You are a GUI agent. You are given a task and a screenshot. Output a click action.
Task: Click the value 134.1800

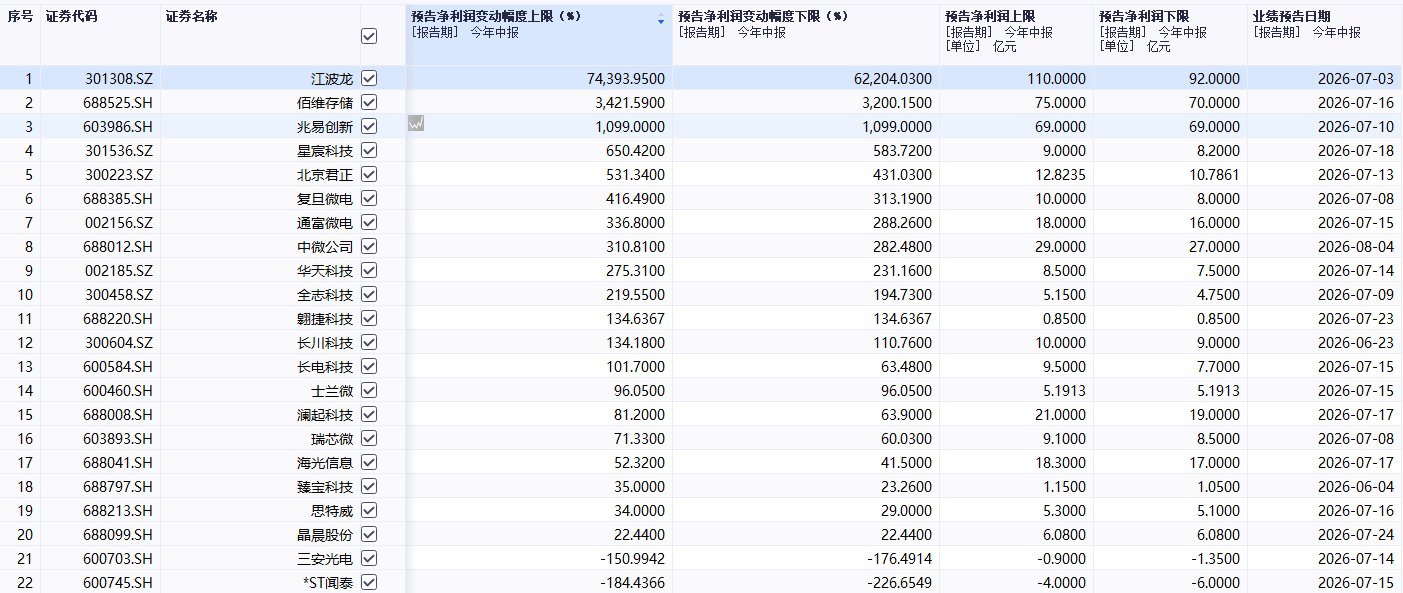click(x=636, y=342)
